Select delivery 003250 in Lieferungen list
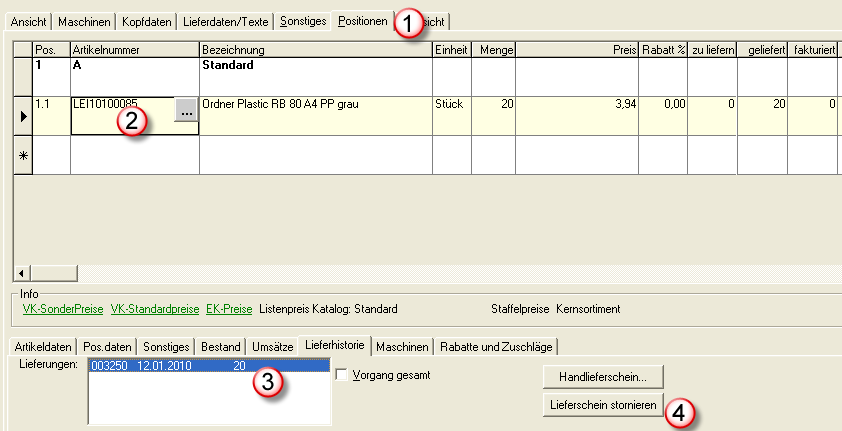 coord(170,366)
